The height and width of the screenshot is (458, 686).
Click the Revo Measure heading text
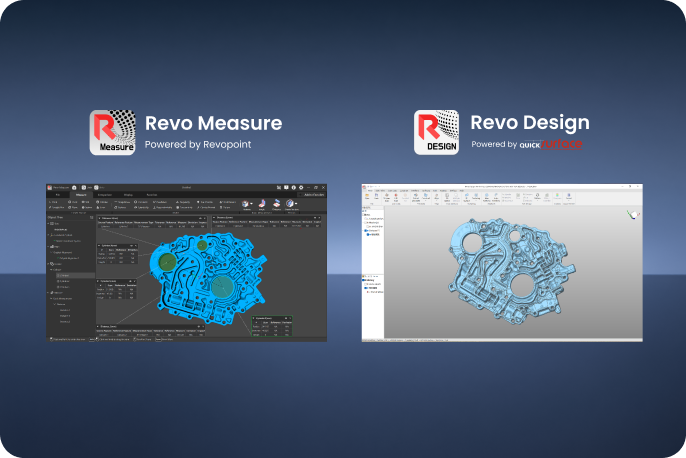[x=214, y=123]
